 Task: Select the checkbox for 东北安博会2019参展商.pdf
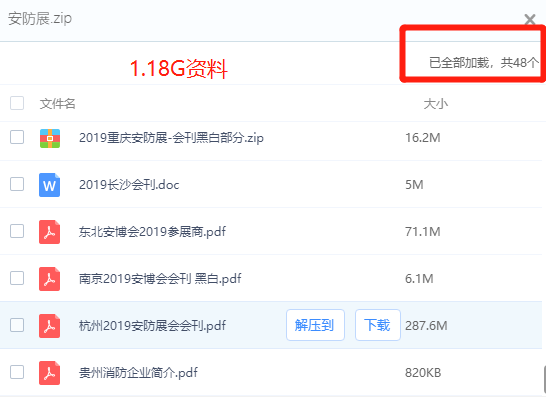tap(17, 231)
